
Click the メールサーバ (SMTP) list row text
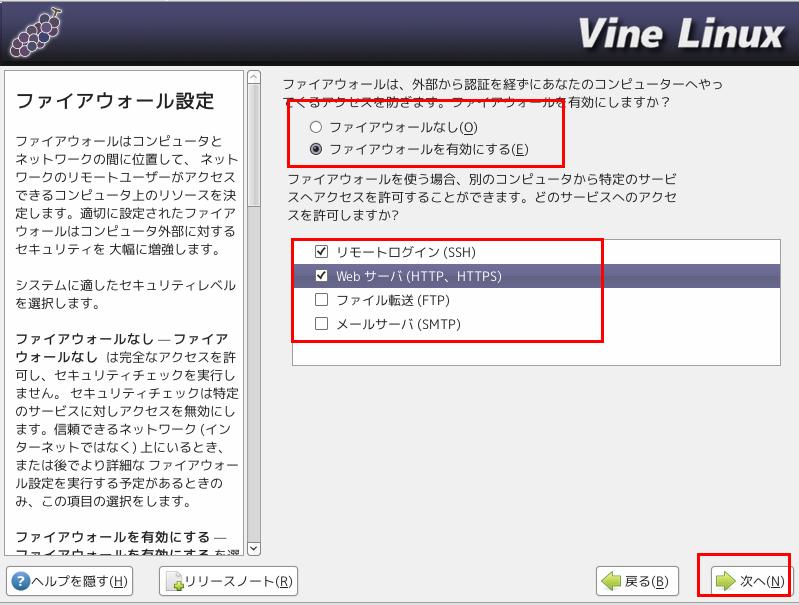[398, 324]
